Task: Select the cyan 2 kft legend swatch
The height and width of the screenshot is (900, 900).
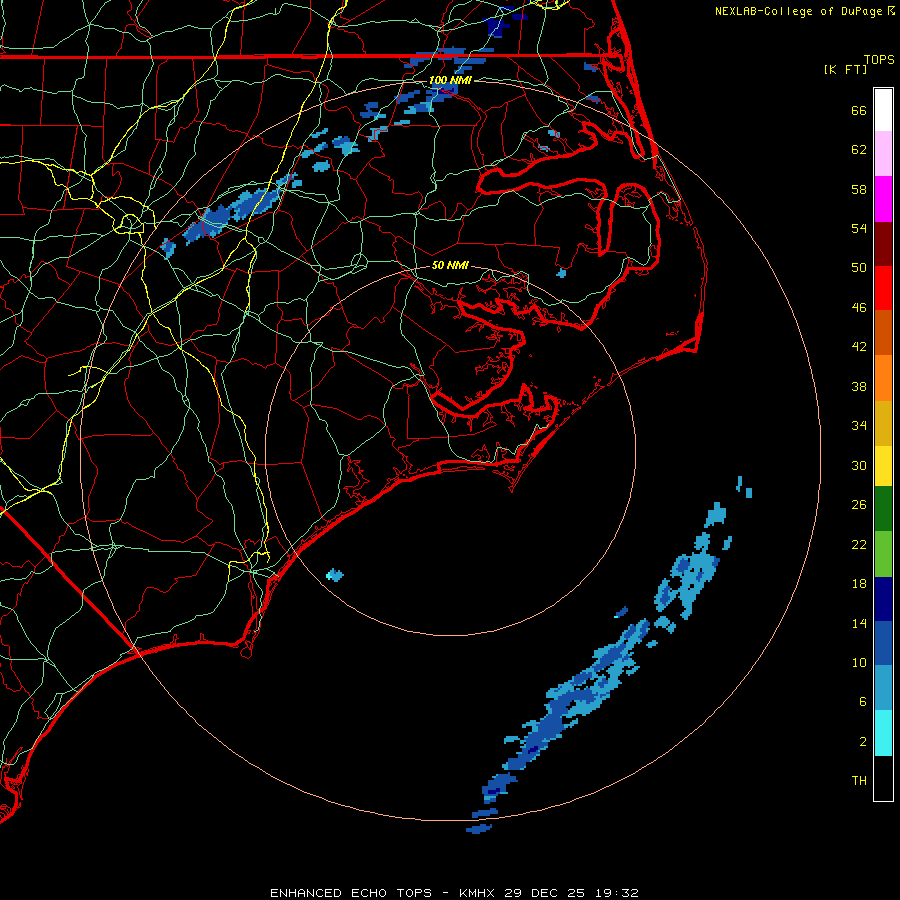Action: point(883,733)
